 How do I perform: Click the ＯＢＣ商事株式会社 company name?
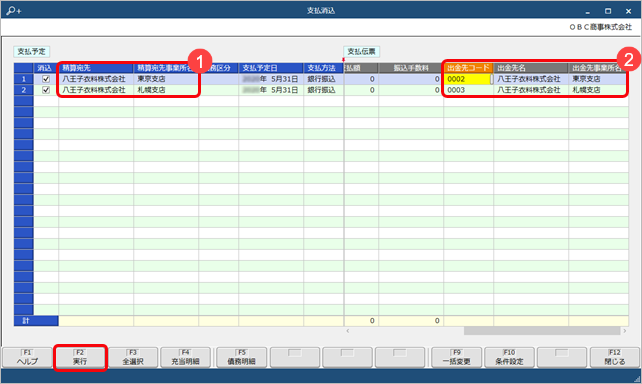601,27
